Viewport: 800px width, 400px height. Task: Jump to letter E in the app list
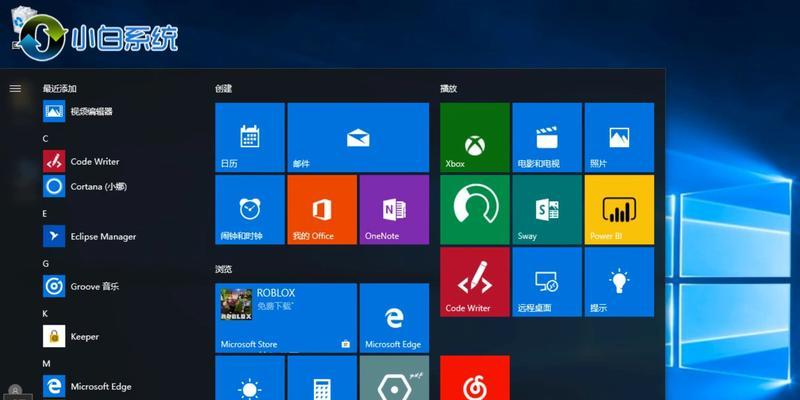point(45,214)
